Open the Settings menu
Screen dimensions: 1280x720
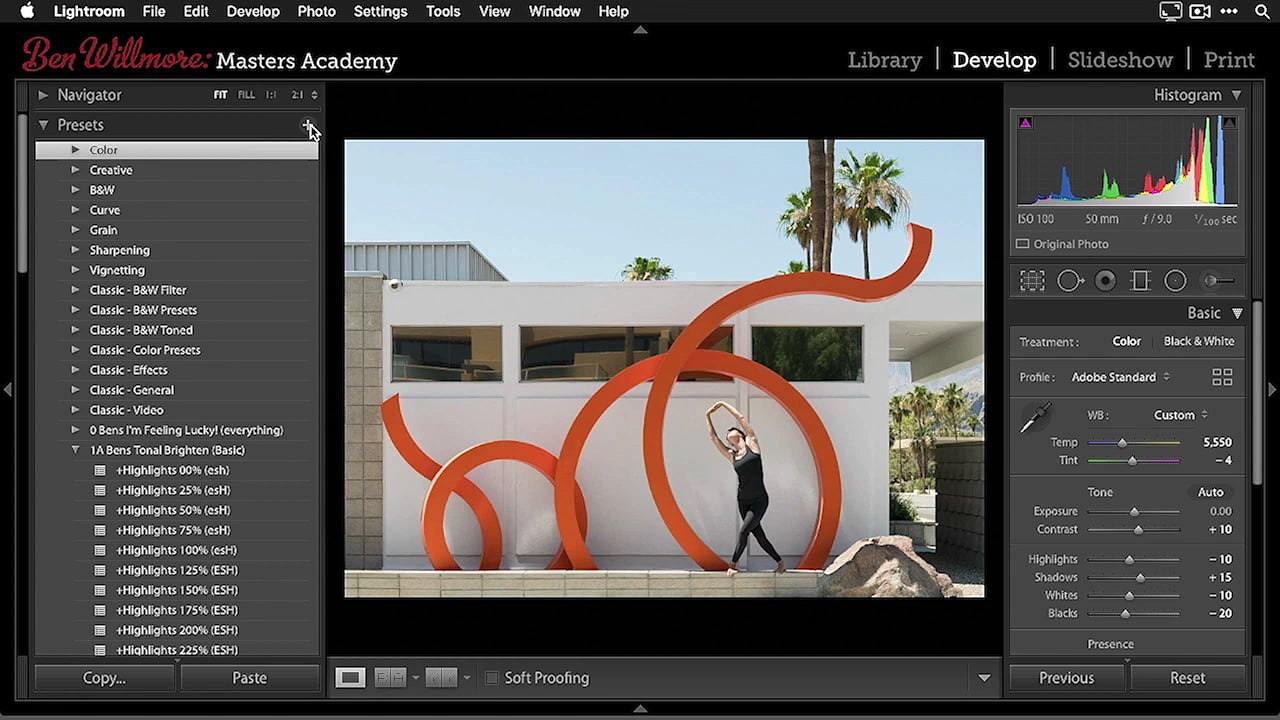click(x=380, y=11)
